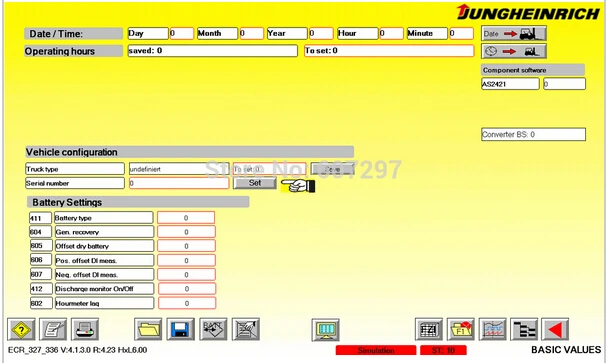Click the parameter number 807
Viewport: 607px width, 363px height.
41,274
